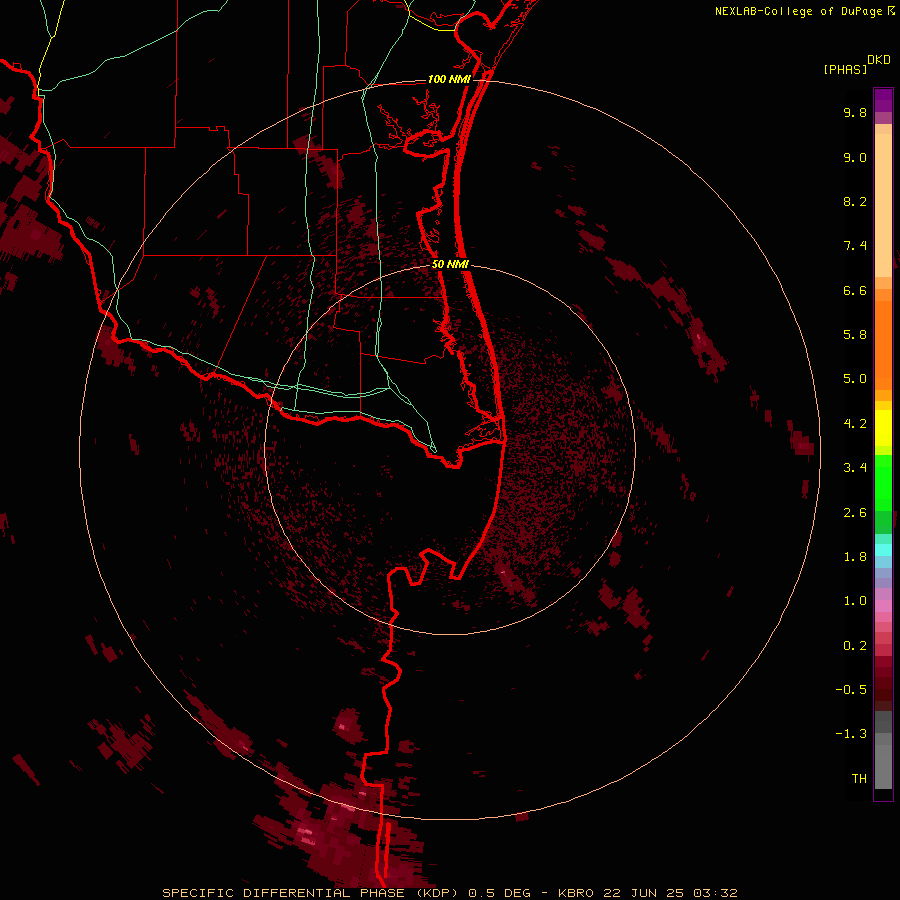Pick the solid orange color bar segment
The width and height of the screenshot is (900, 900).
[883, 345]
